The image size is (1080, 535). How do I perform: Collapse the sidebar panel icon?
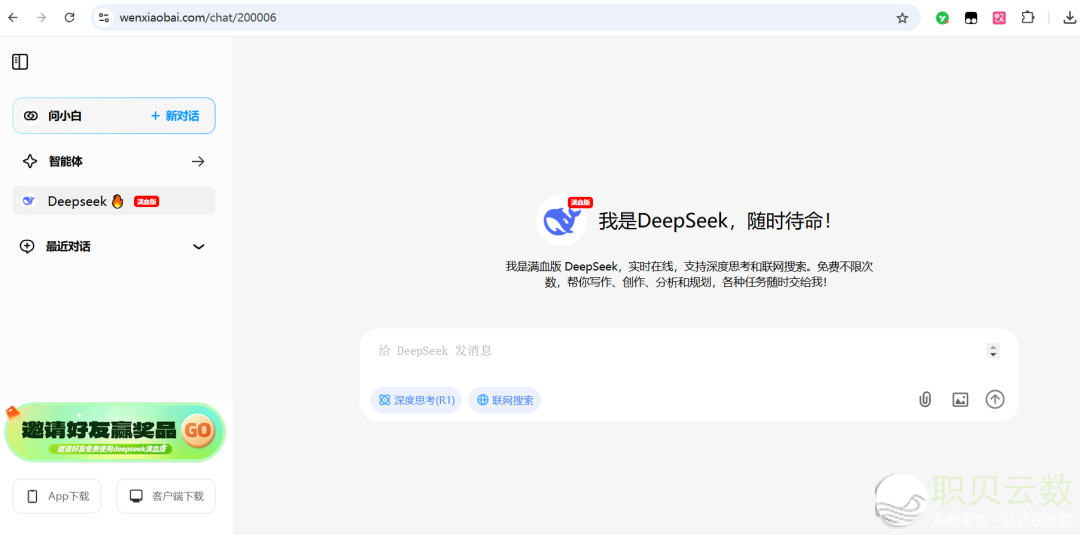[20, 62]
